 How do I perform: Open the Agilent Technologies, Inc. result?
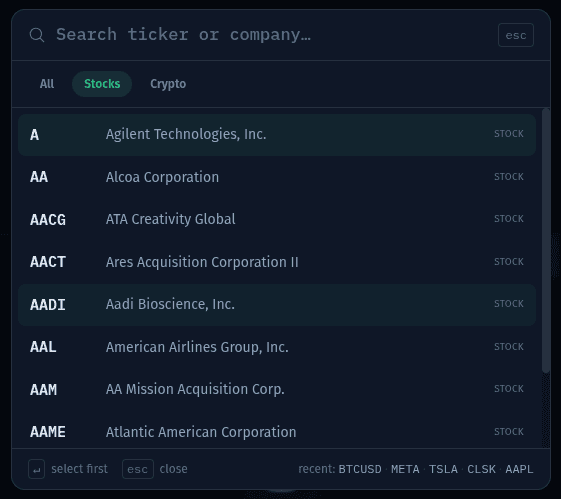277,134
